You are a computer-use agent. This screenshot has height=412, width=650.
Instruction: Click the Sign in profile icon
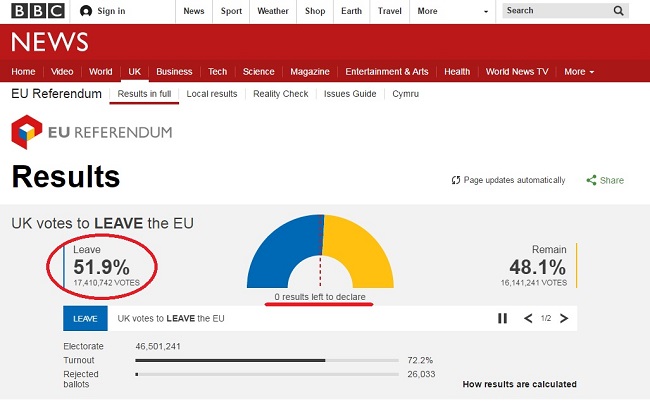click(86, 11)
